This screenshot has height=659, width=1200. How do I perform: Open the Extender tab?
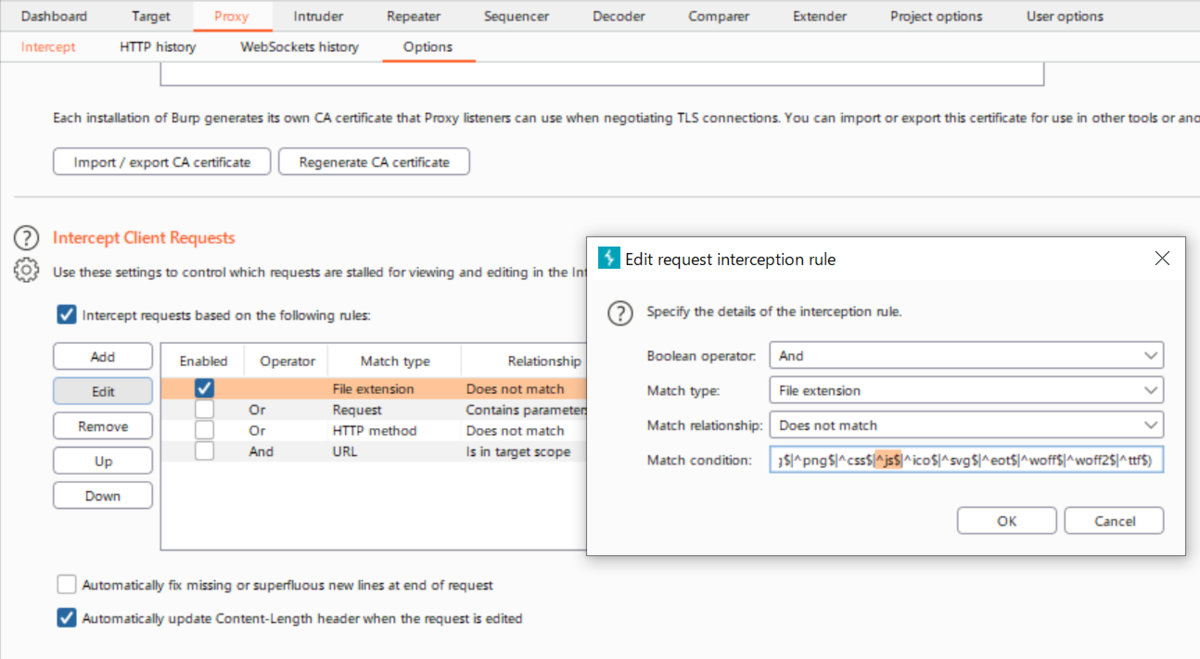[x=819, y=16]
